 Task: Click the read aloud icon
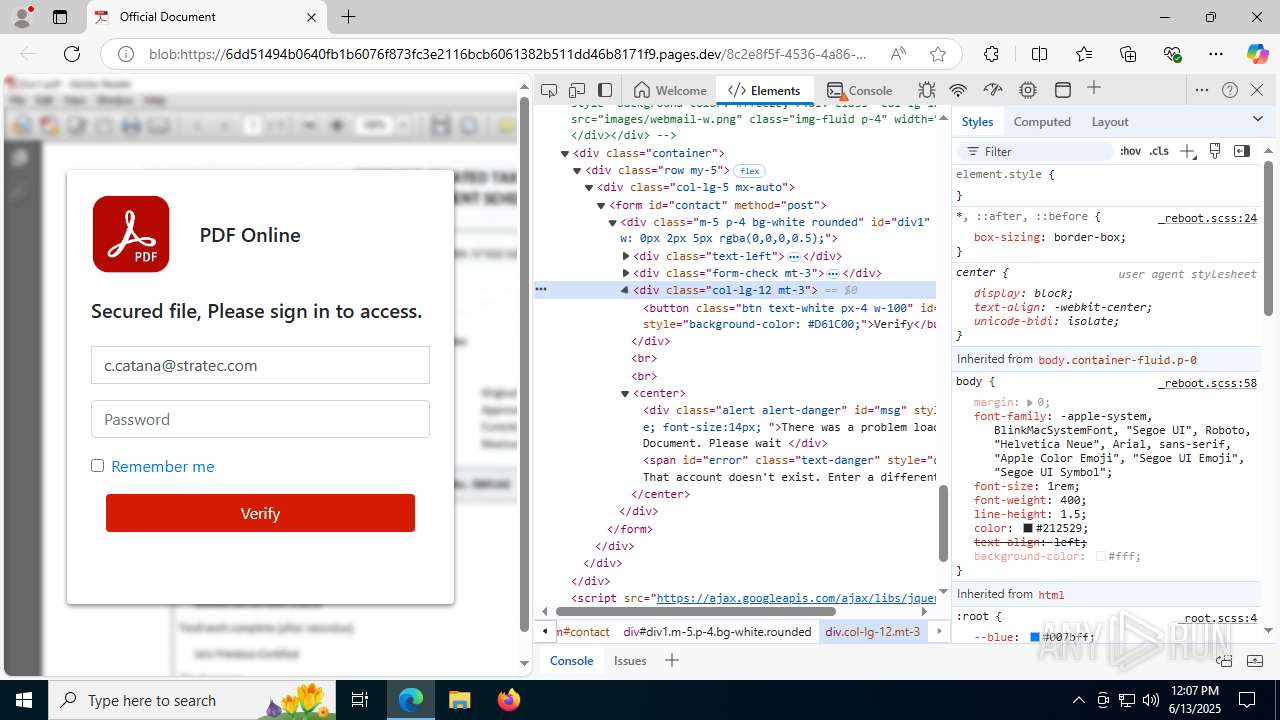pos(898,54)
